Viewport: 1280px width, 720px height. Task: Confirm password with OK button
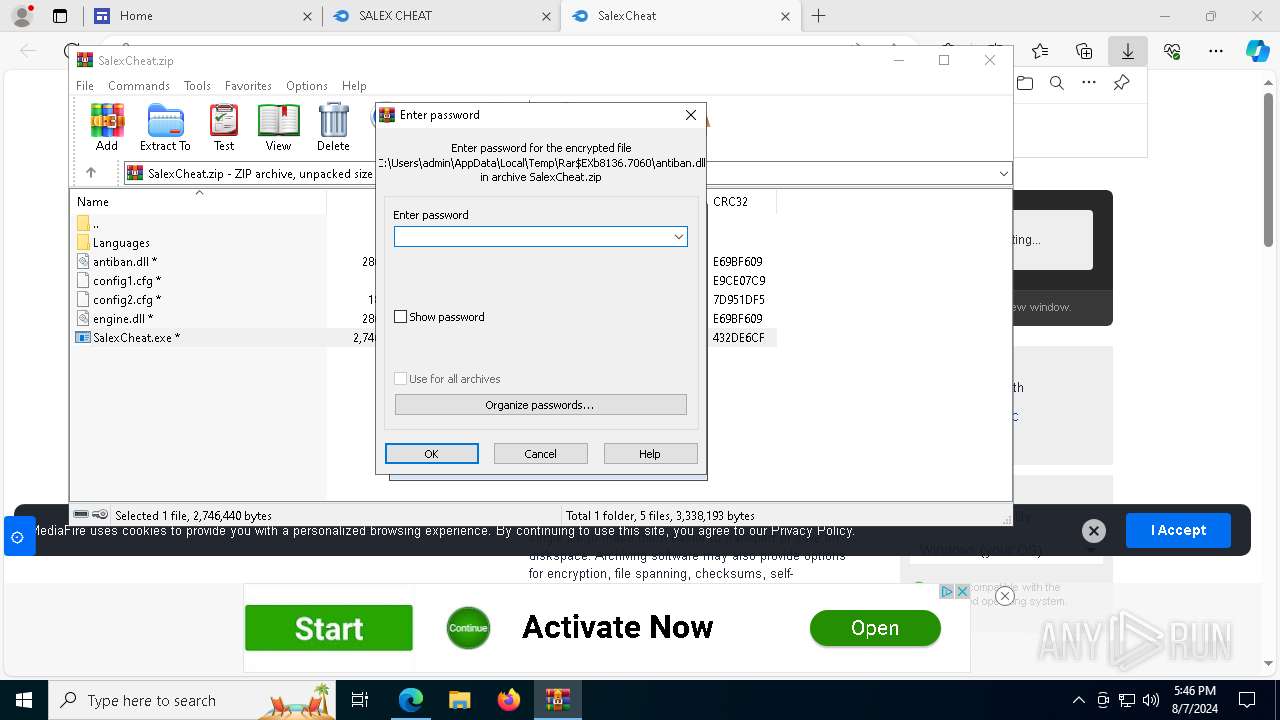(x=431, y=453)
